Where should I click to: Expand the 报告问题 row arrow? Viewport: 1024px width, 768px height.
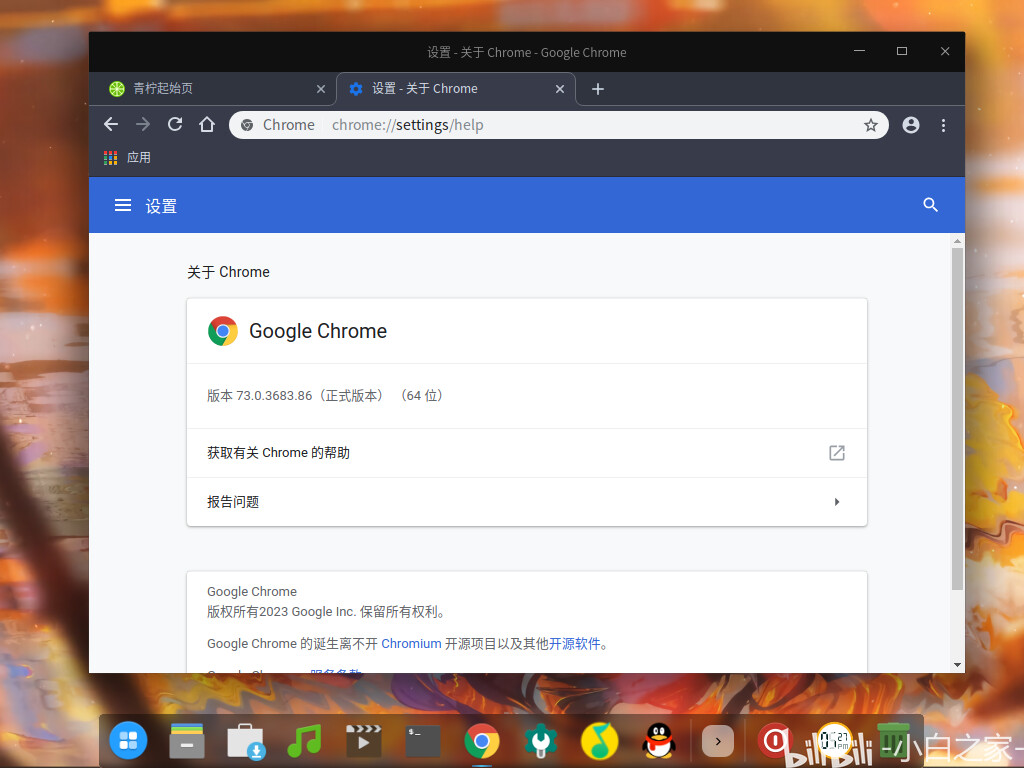pyautogui.click(x=837, y=502)
